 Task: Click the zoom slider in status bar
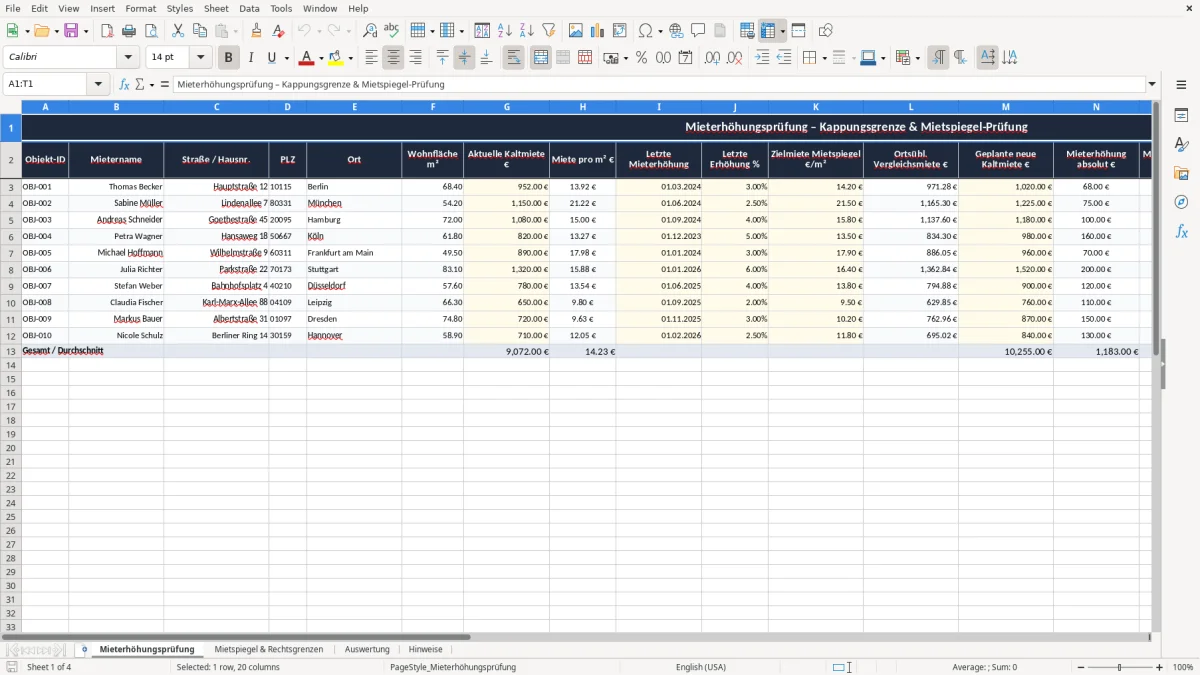(1119, 667)
